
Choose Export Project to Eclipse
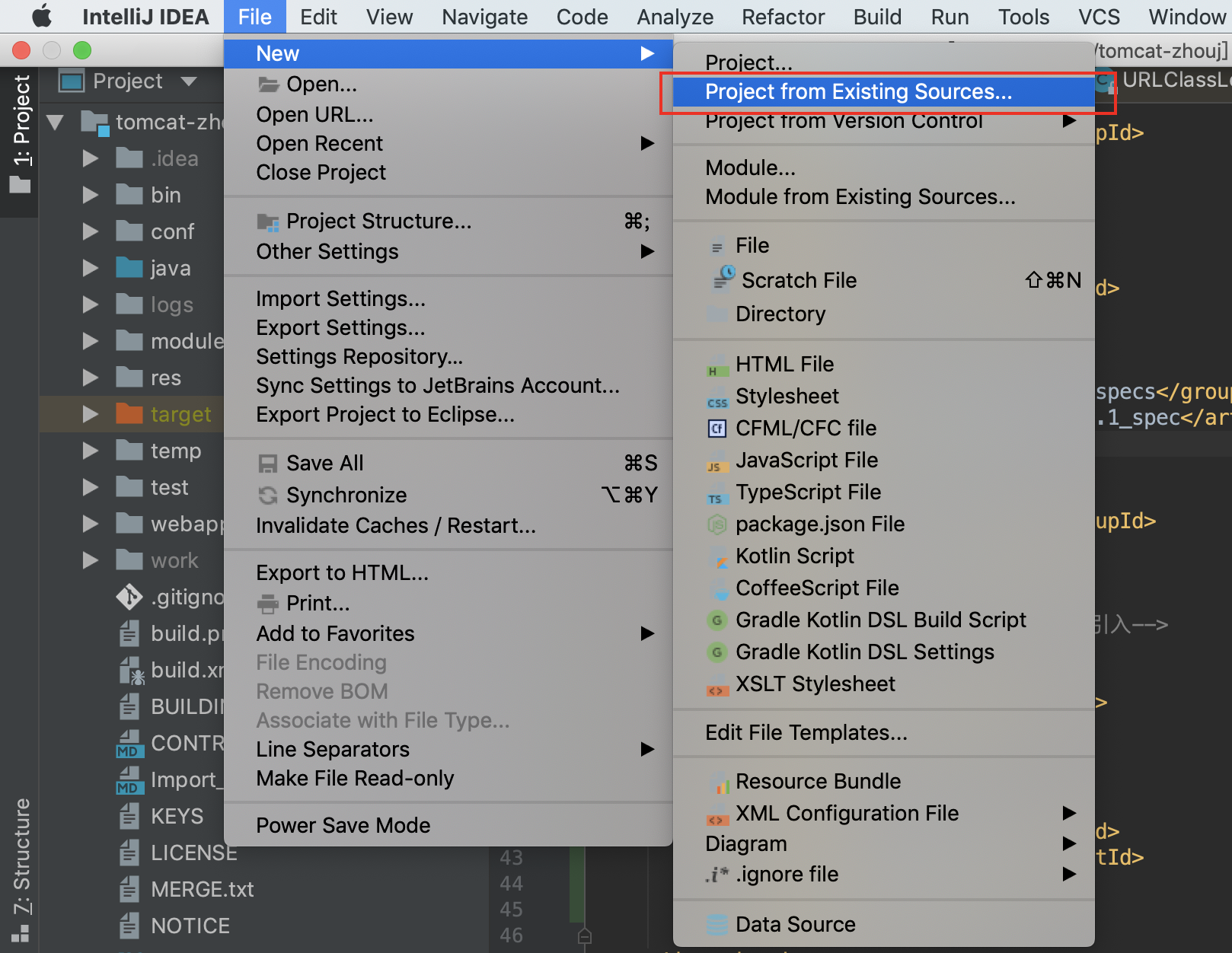tap(448, 415)
